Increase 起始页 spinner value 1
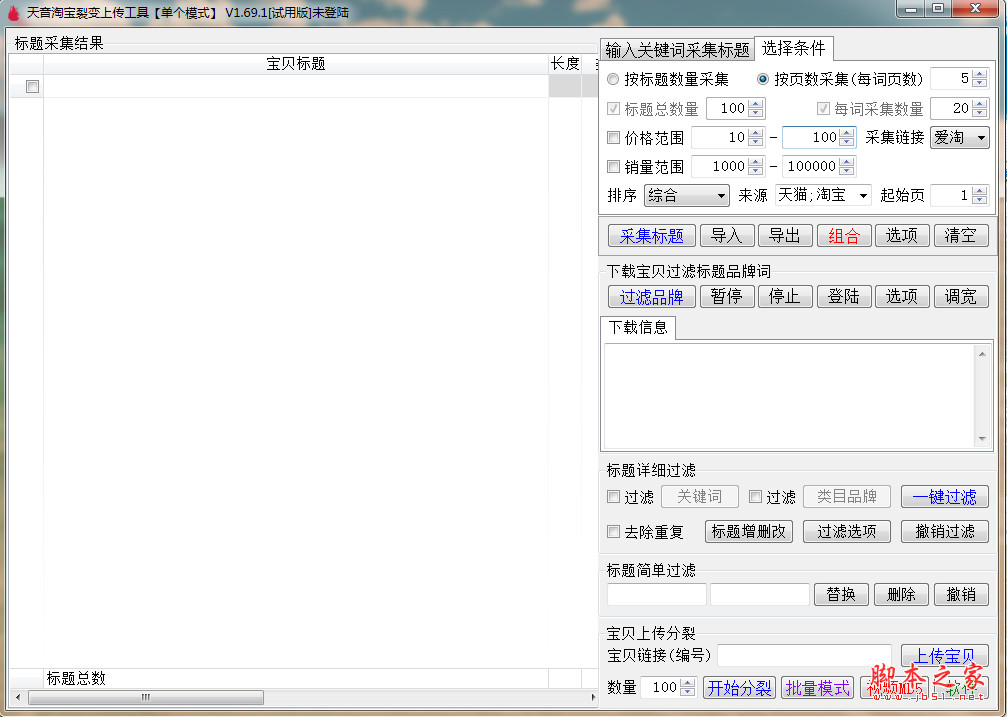 tap(979, 190)
